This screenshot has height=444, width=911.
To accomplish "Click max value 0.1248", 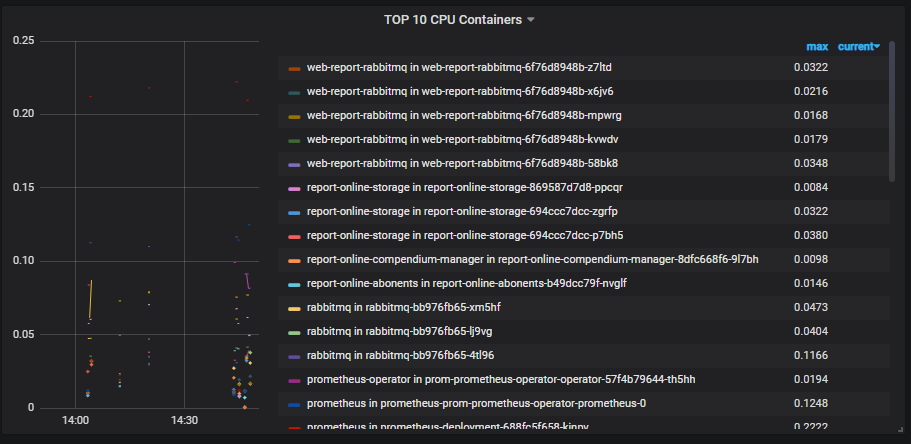I will point(811,403).
